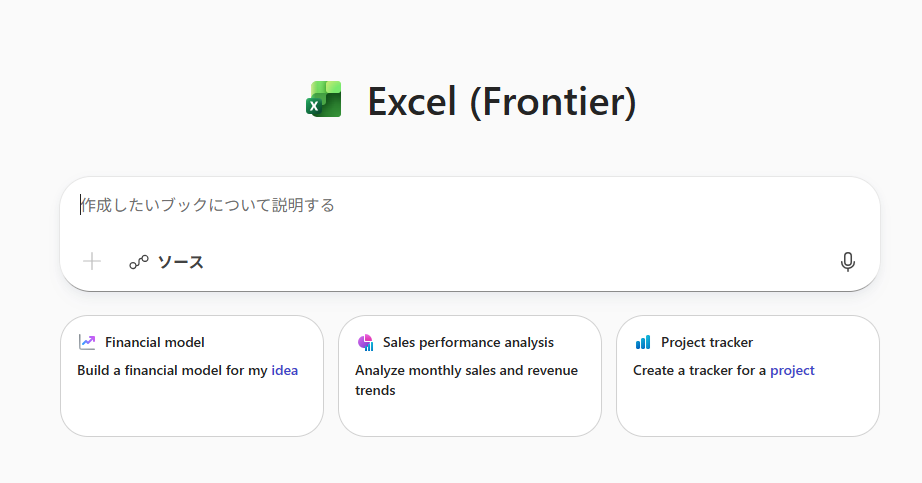Open the ソース sources option
The width and height of the screenshot is (922, 483).
click(180, 262)
